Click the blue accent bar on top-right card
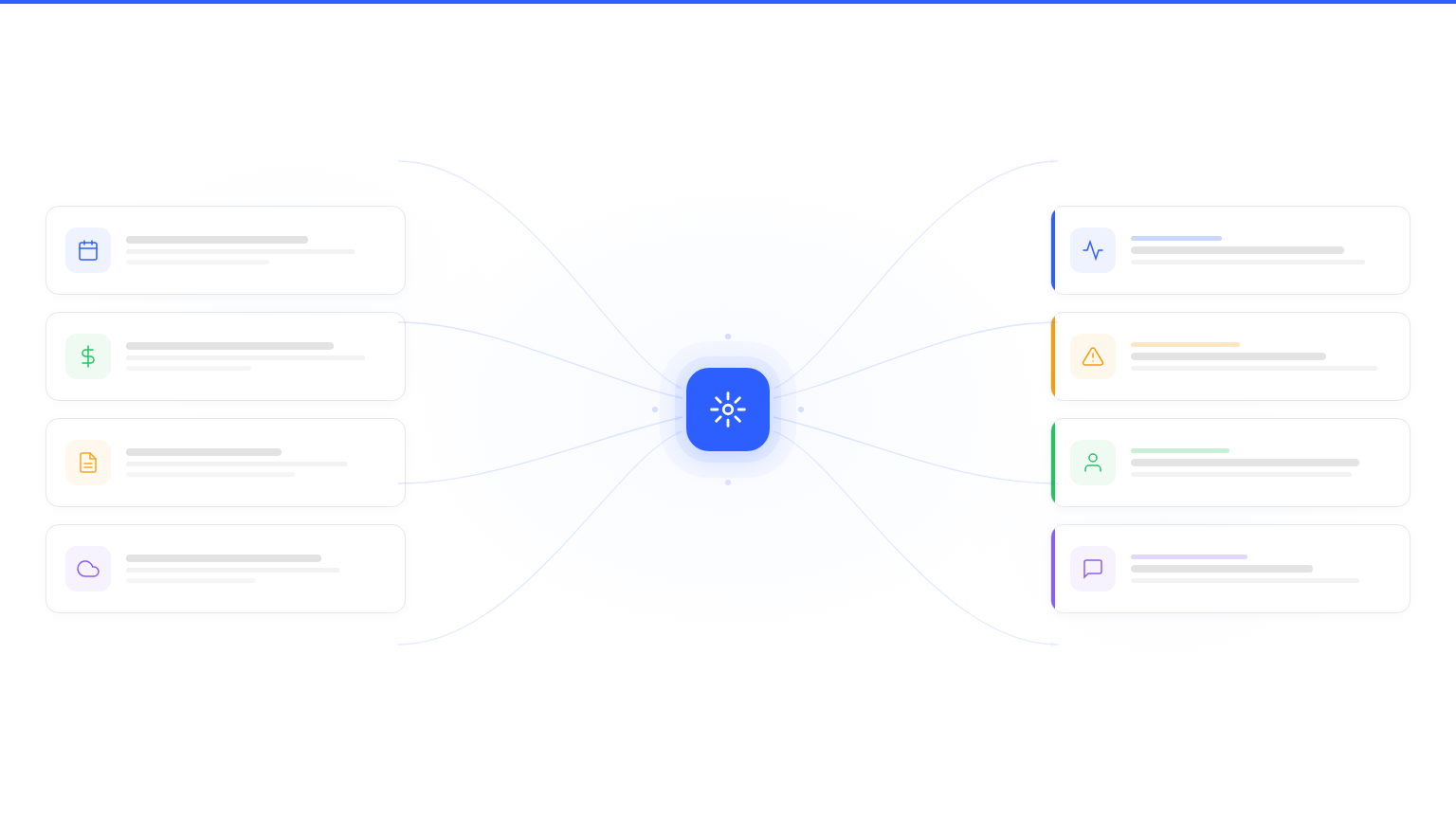The width and height of the screenshot is (1456, 819). pyautogui.click(x=1055, y=250)
